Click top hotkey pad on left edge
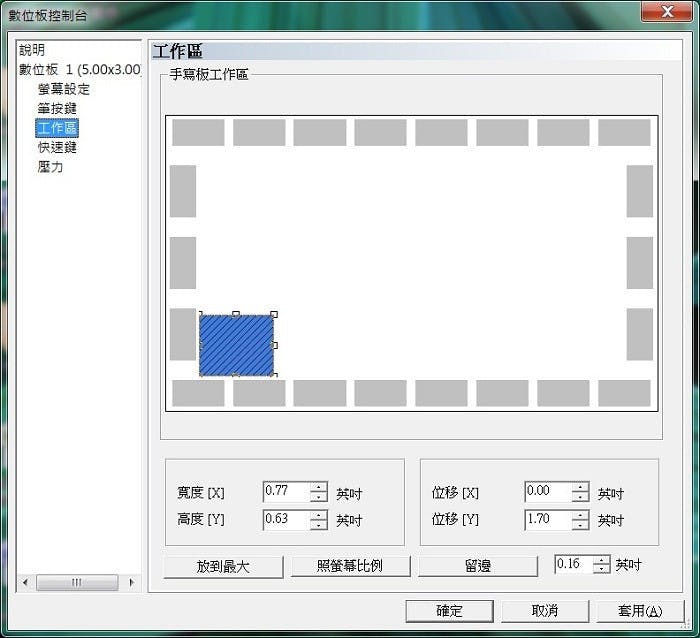This screenshot has width=700, height=638. 183,191
